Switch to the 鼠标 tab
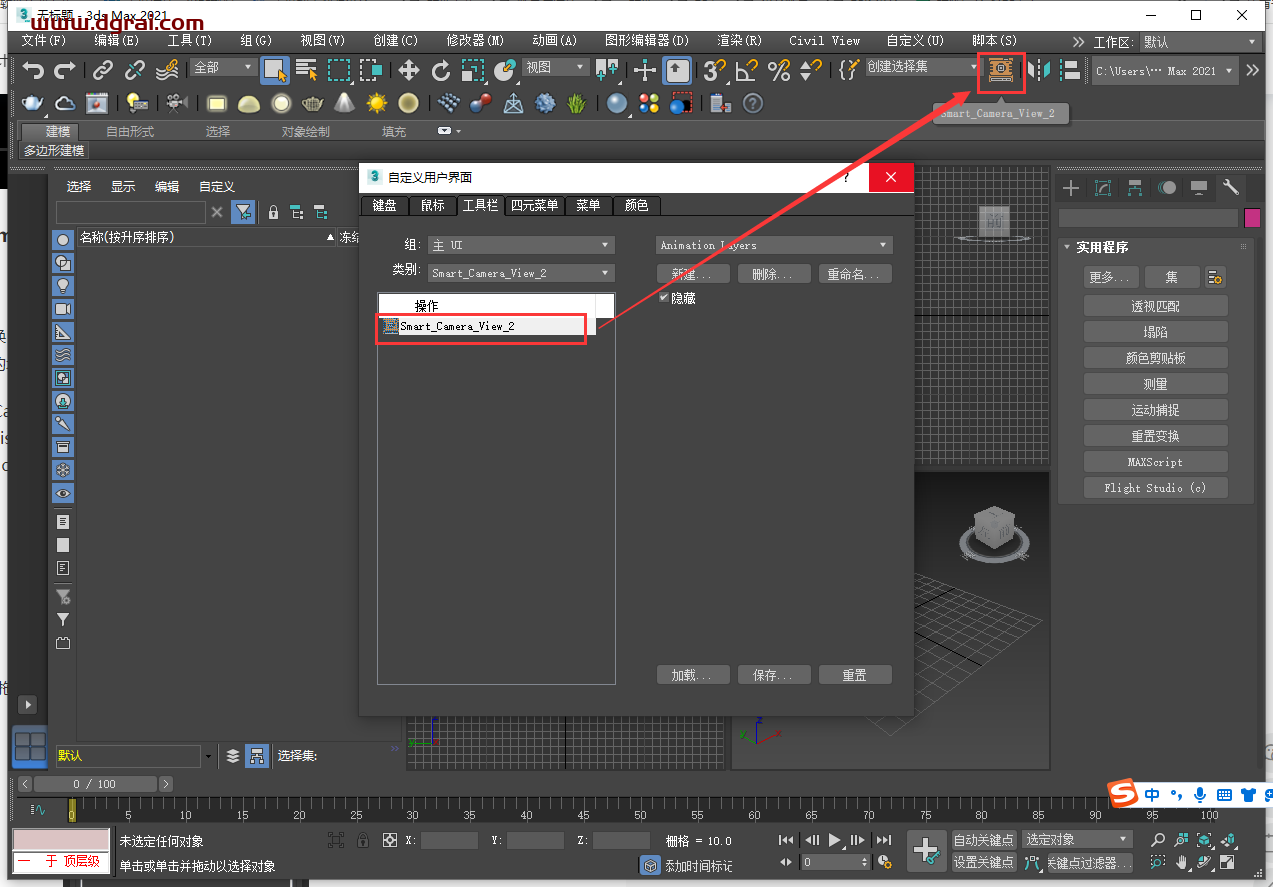 pos(433,205)
